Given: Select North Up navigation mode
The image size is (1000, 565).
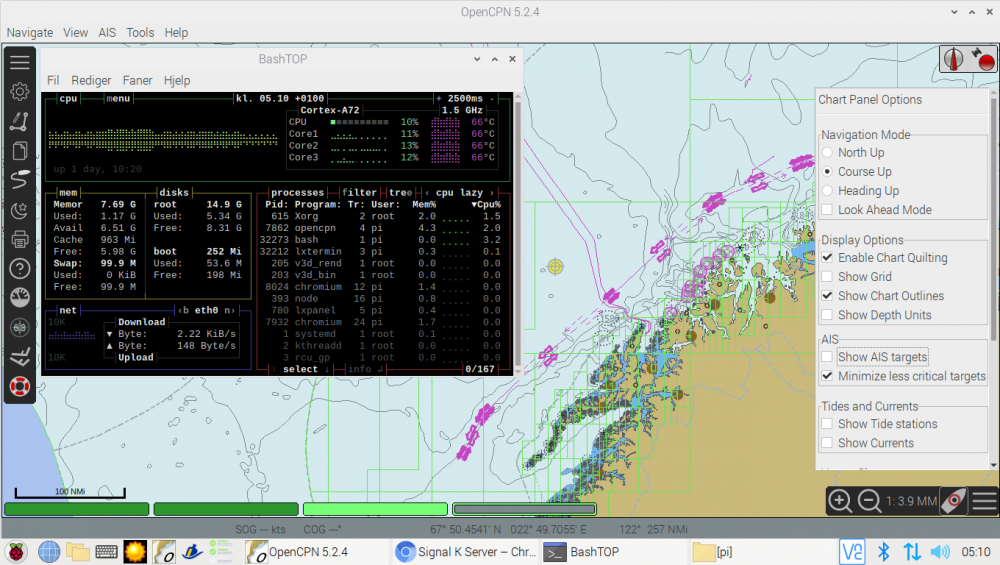Looking at the screenshot, I should [x=827, y=152].
